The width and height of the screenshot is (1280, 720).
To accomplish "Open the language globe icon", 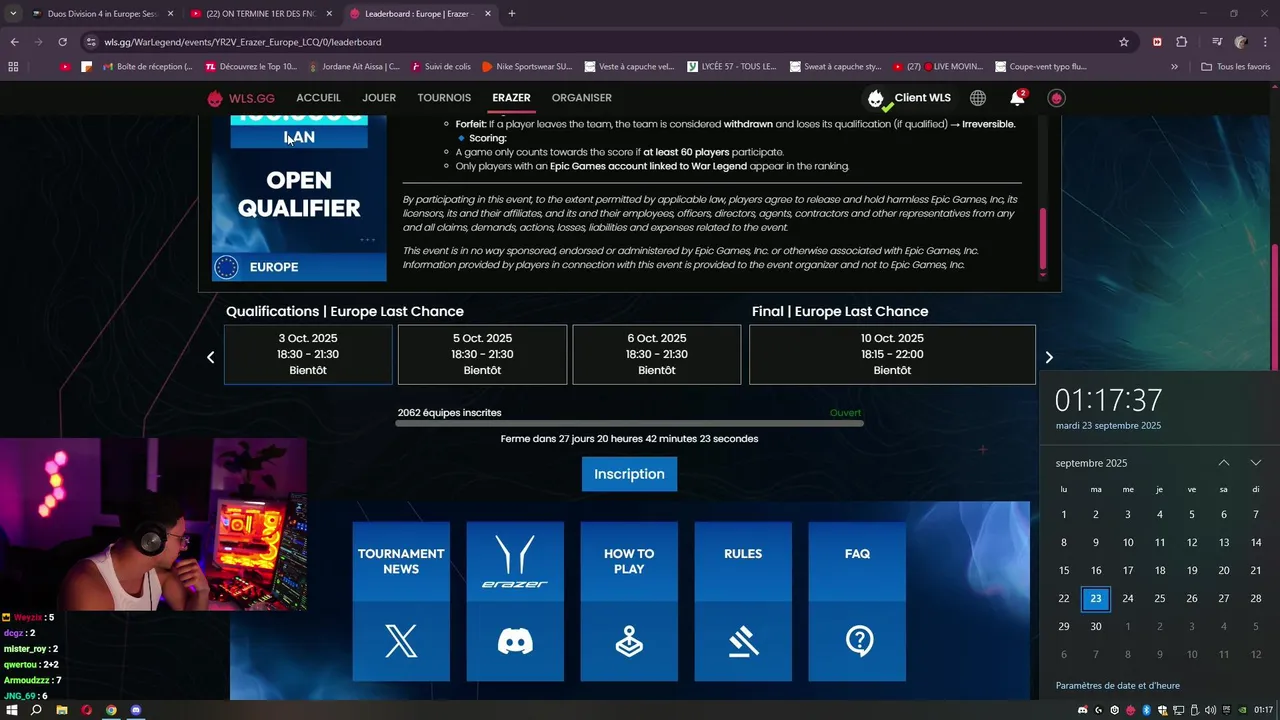I will [978, 98].
